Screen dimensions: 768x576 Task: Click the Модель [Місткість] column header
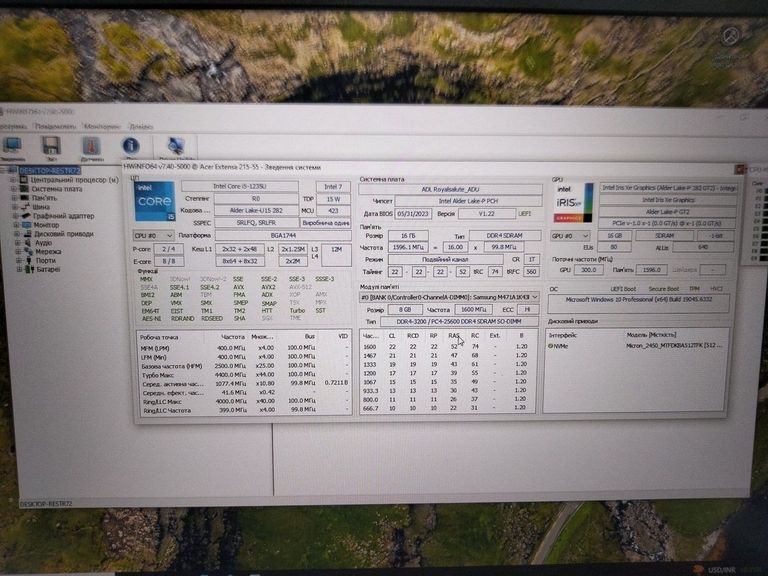point(651,335)
